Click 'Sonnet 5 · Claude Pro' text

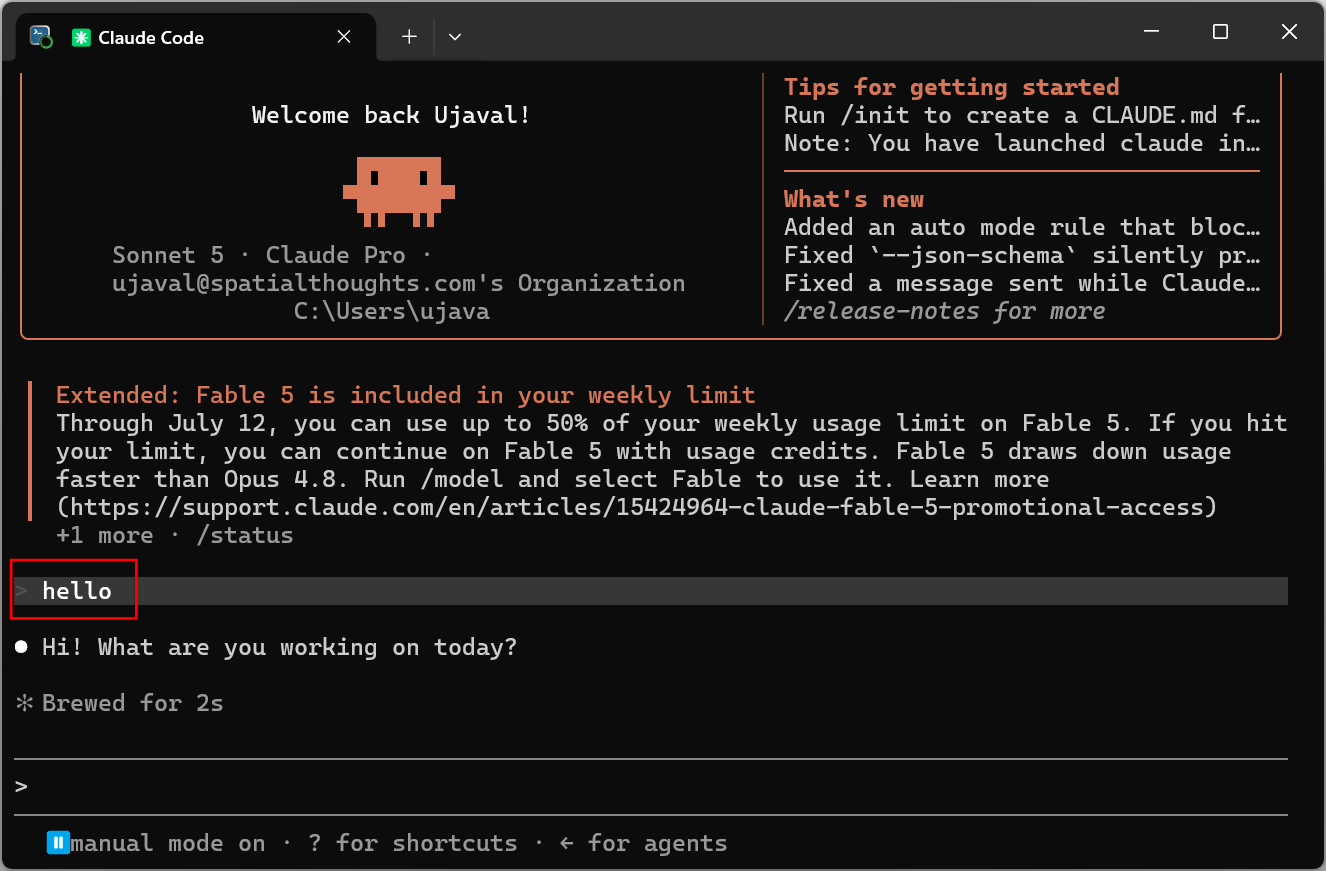(259, 255)
